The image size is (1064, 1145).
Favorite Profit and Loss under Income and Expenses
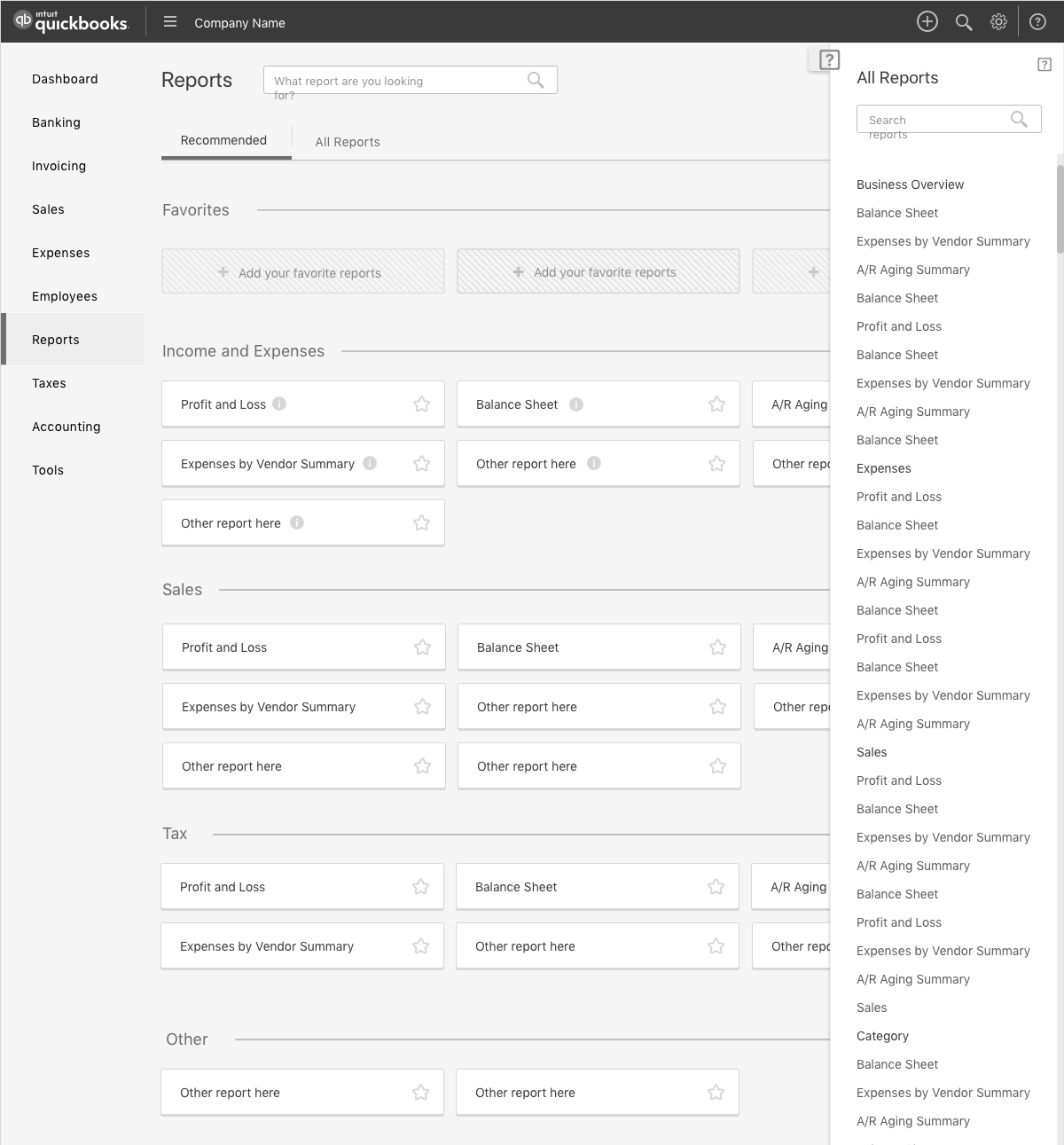[421, 404]
